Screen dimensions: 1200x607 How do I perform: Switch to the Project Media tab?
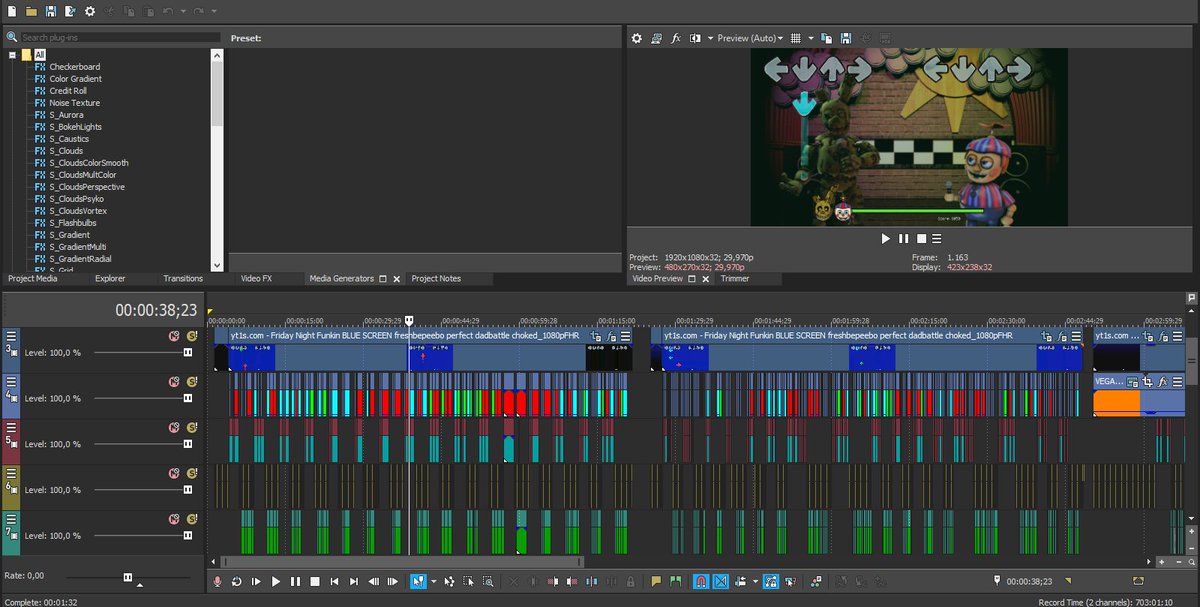pyautogui.click(x=33, y=278)
